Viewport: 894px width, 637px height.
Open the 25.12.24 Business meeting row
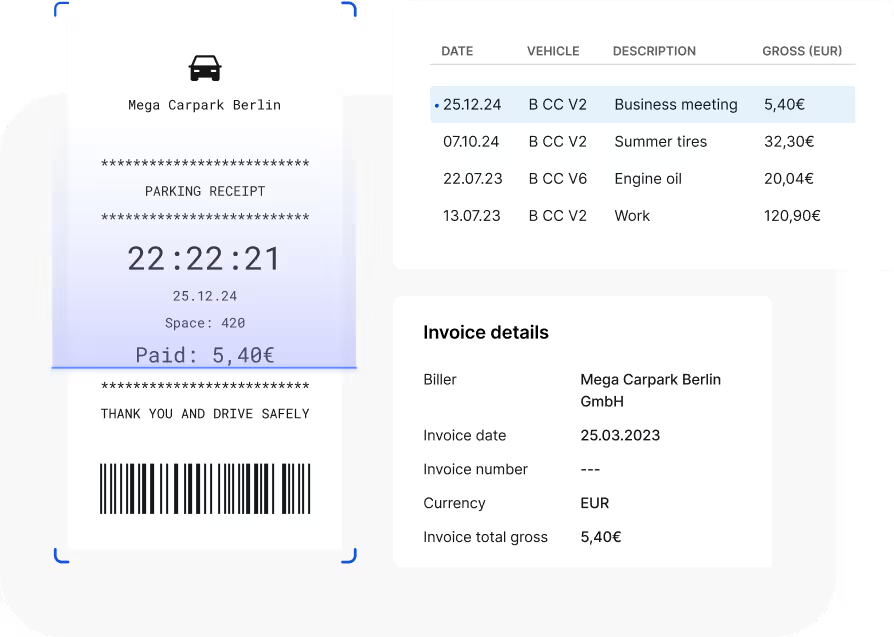(x=643, y=104)
